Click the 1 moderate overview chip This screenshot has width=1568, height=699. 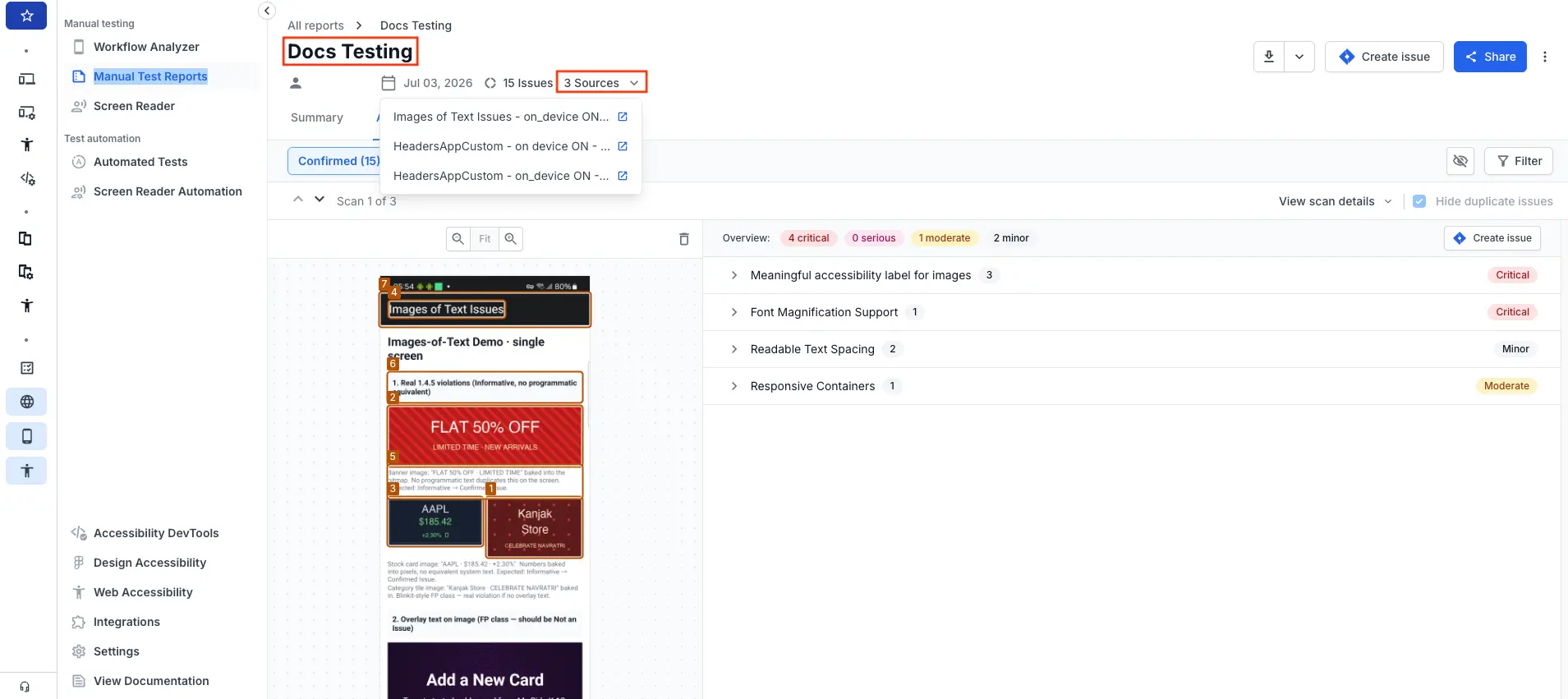point(945,238)
